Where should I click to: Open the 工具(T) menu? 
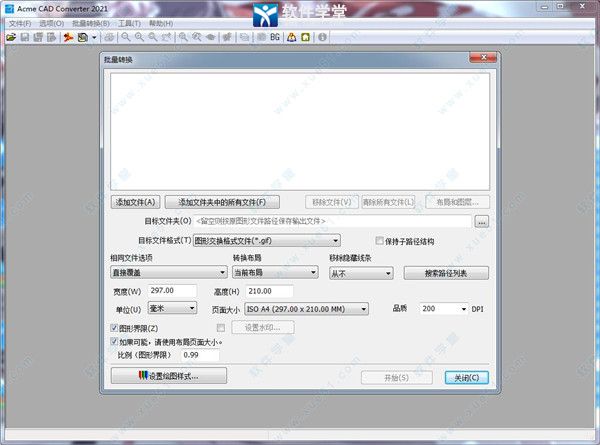point(129,24)
